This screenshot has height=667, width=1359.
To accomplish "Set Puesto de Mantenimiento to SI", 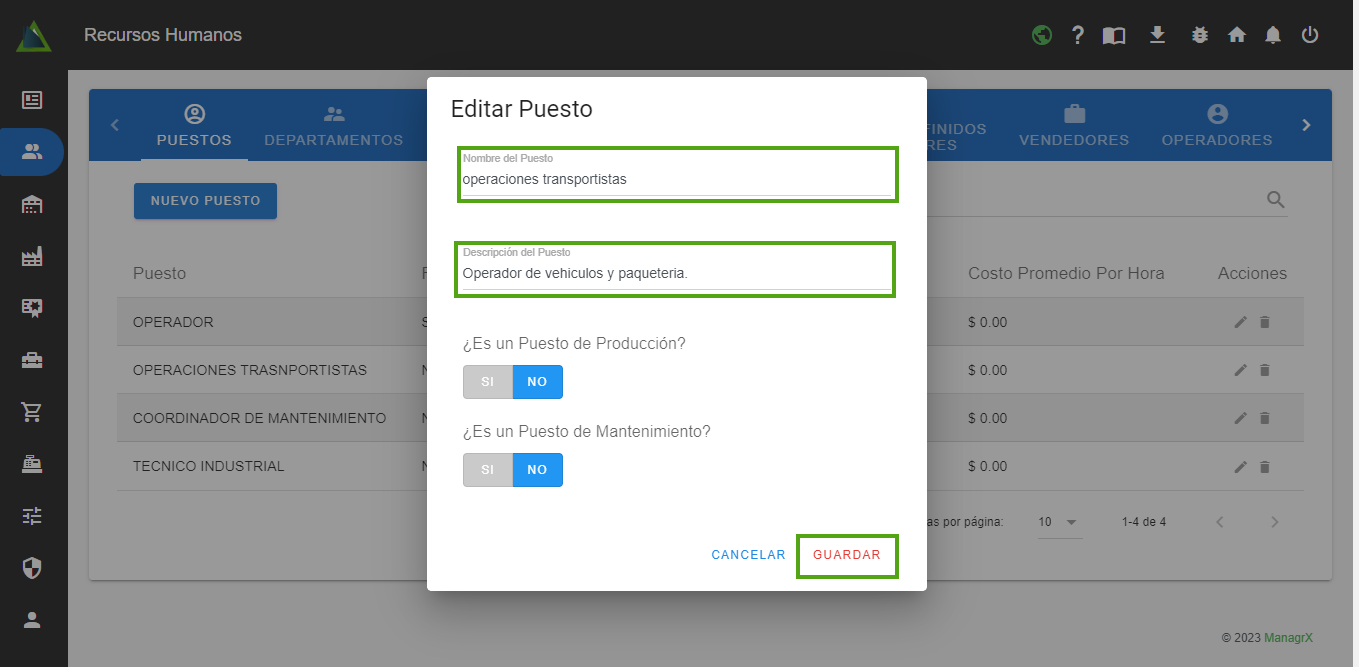I will (487, 470).
